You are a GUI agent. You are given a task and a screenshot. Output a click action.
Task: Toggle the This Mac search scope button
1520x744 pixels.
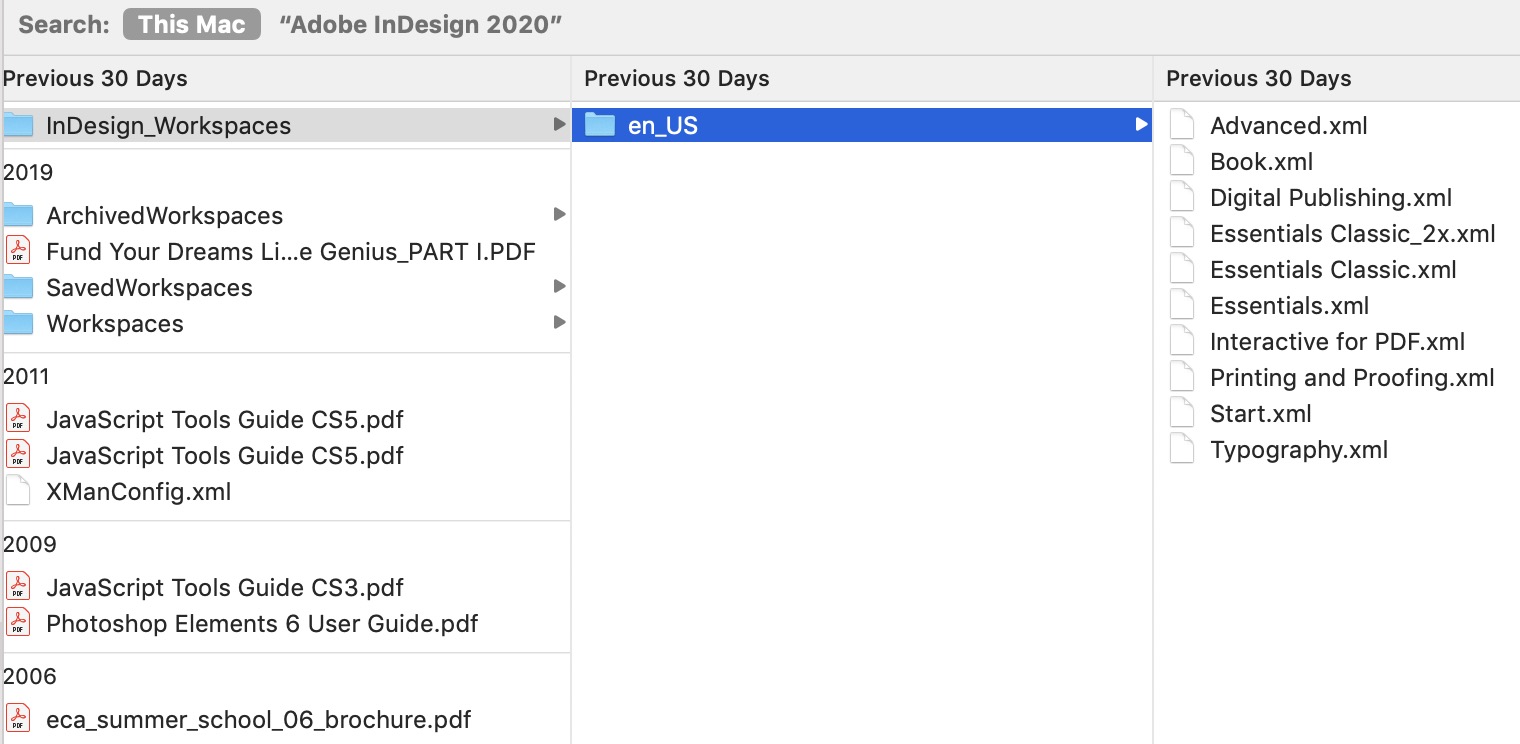point(191,24)
